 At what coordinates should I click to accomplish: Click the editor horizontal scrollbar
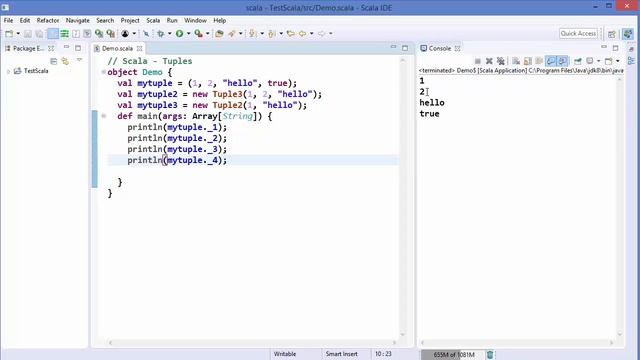click(x=252, y=343)
